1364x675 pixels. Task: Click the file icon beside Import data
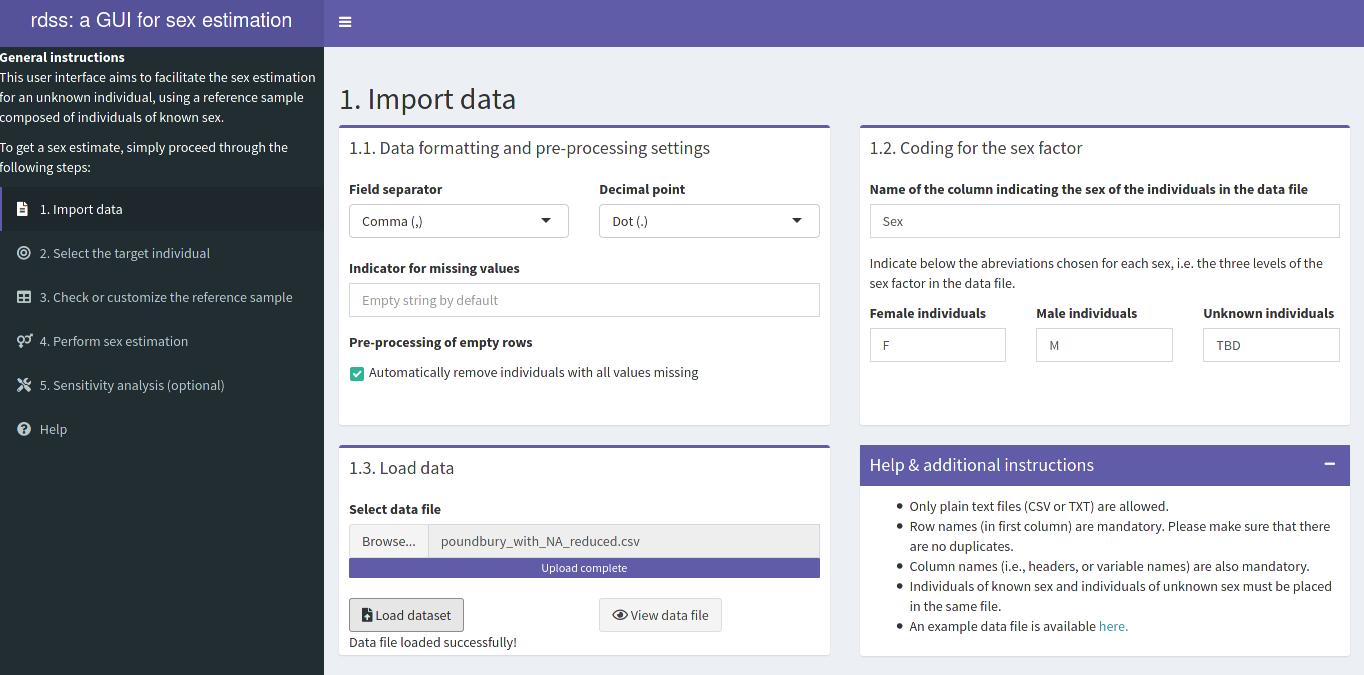click(x=23, y=209)
